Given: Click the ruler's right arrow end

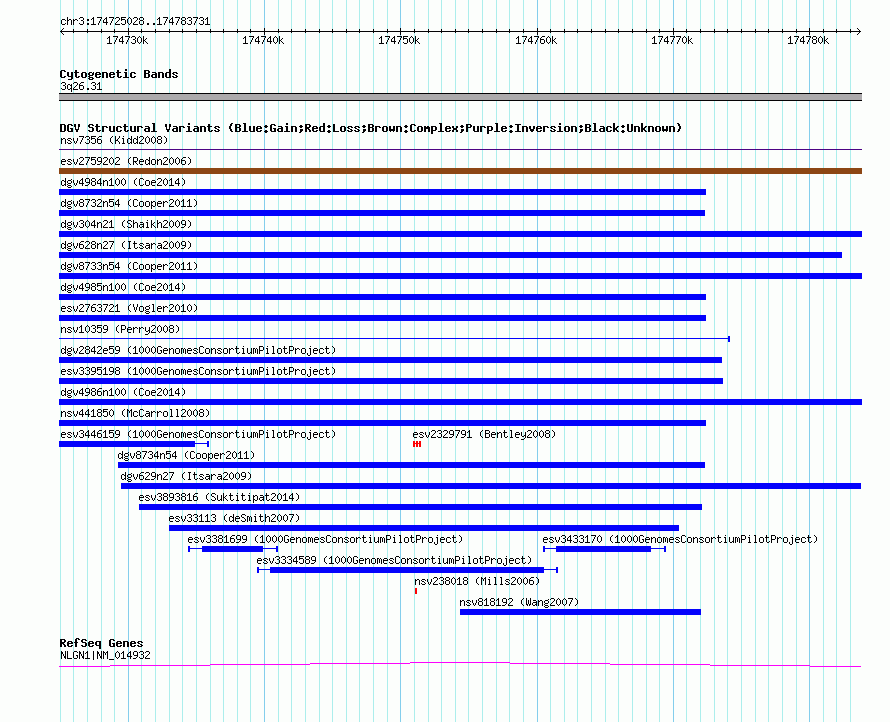Looking at the screenshot, I should coord(859,32).
